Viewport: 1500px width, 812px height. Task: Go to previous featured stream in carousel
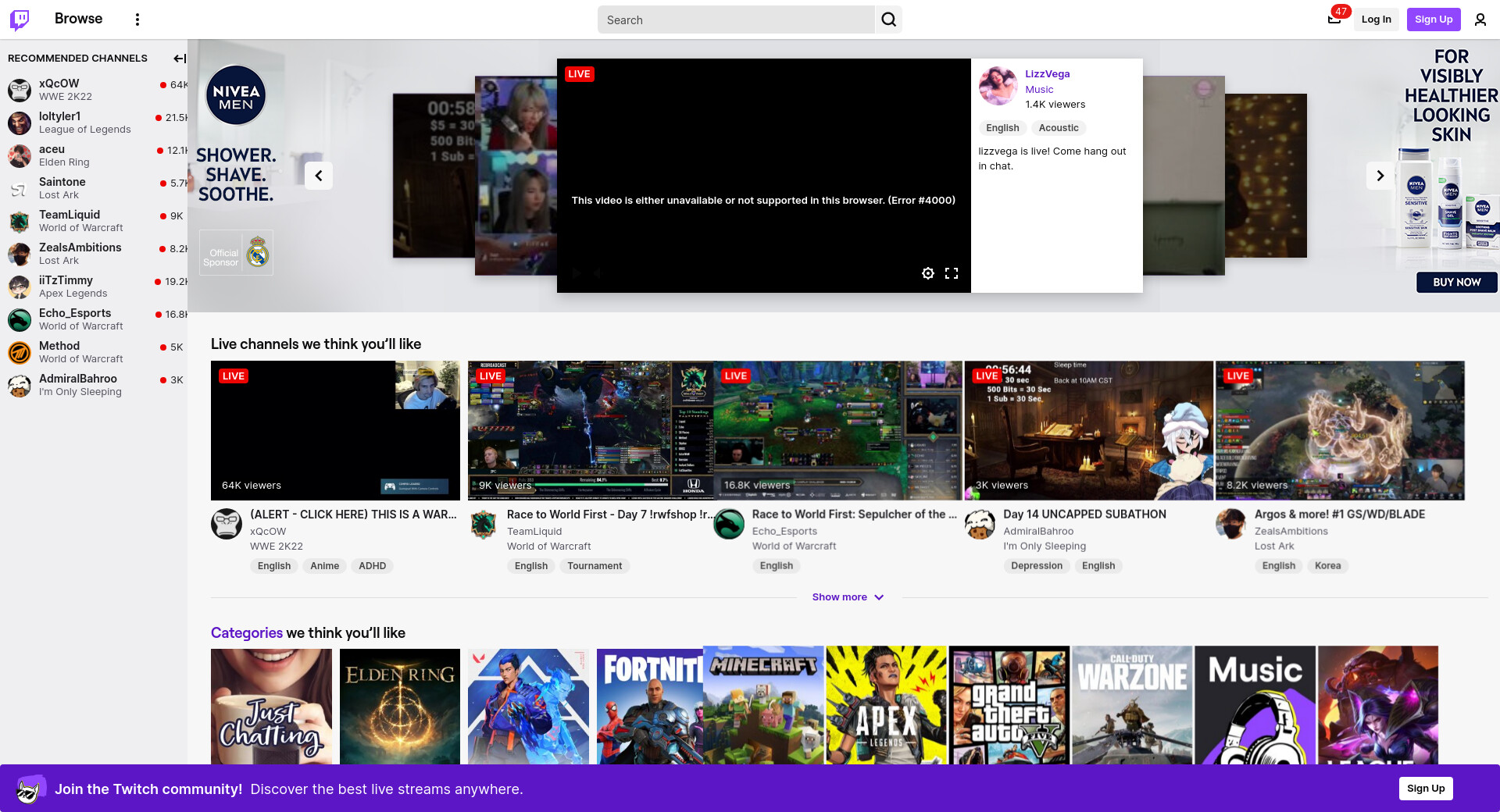point(319,176)
